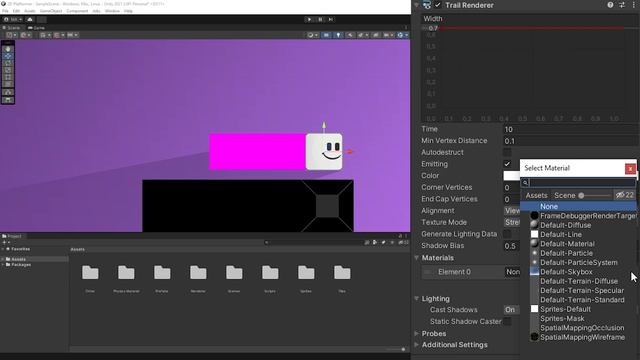Click the Pause button
This screenshot has width=640, height=360.
320,19
